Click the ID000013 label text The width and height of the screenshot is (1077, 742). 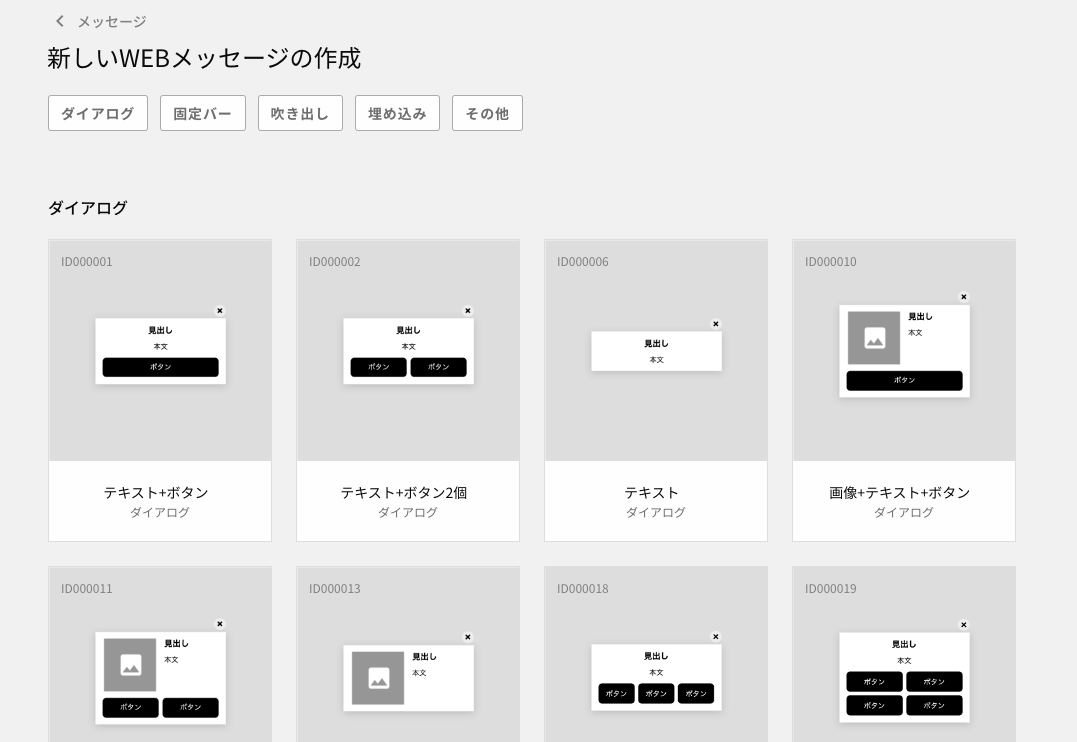pos(335,589)
